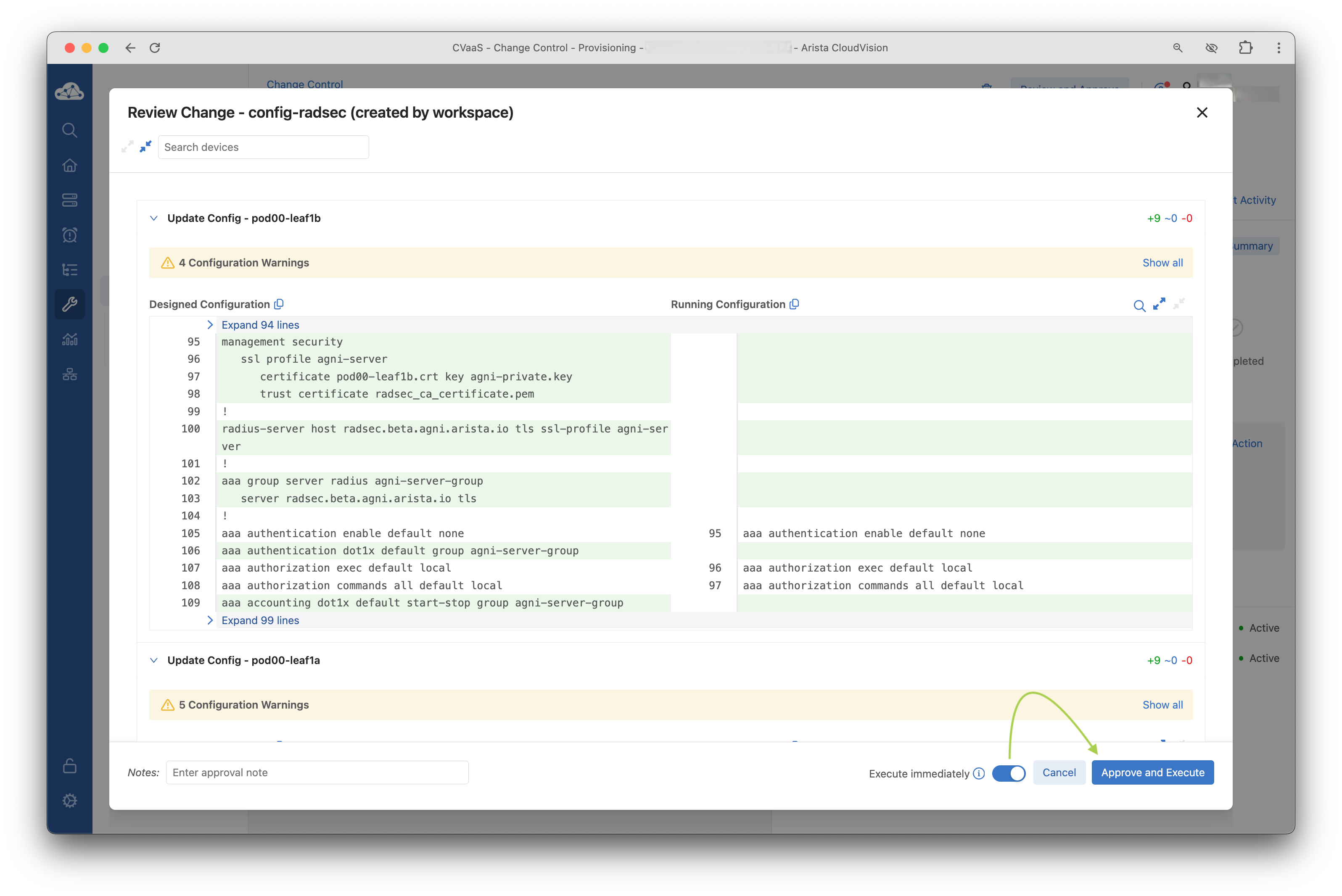Expand 99 hidden lines
Viewport: 1342px width, 896px height.
[260, 620]
